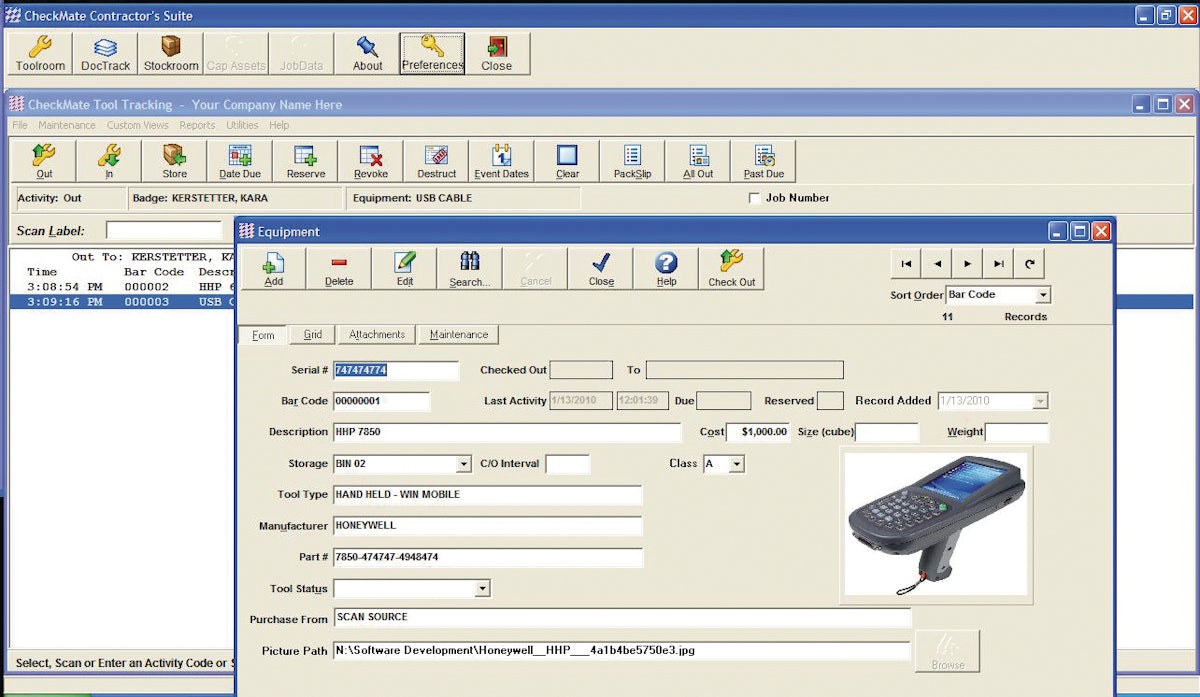Select the In activity icon

(x=109, y=160)
